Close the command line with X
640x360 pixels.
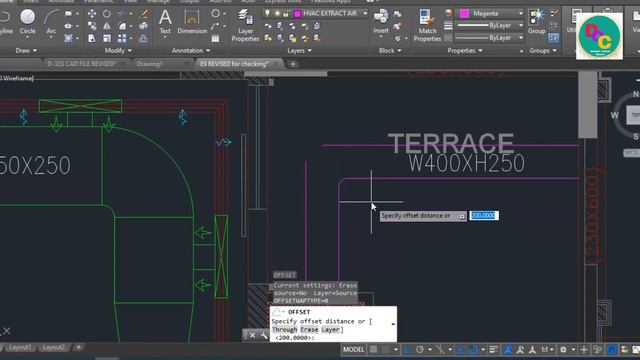click(252, 336)
